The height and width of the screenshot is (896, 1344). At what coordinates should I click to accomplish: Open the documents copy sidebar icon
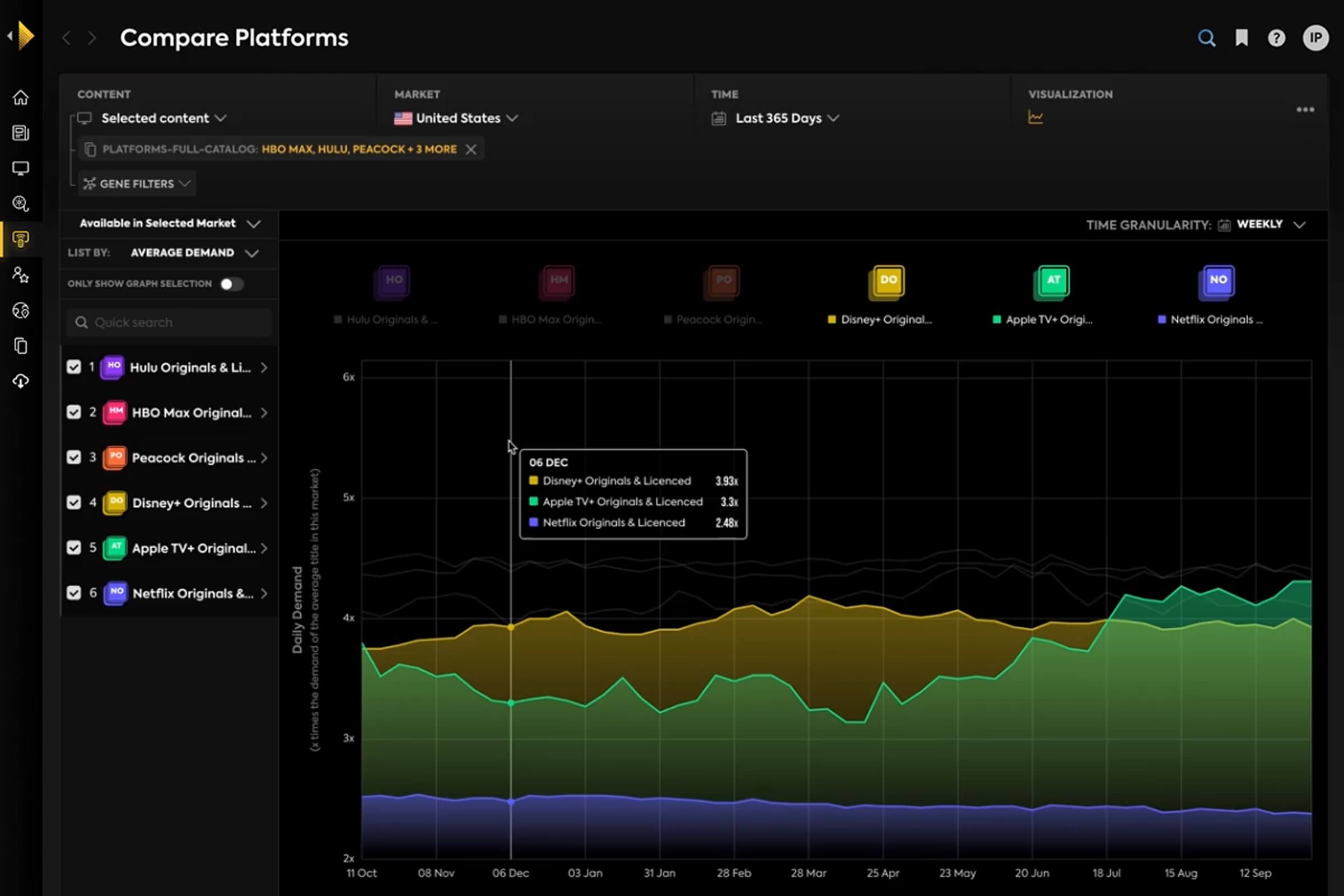click(21, 346)
